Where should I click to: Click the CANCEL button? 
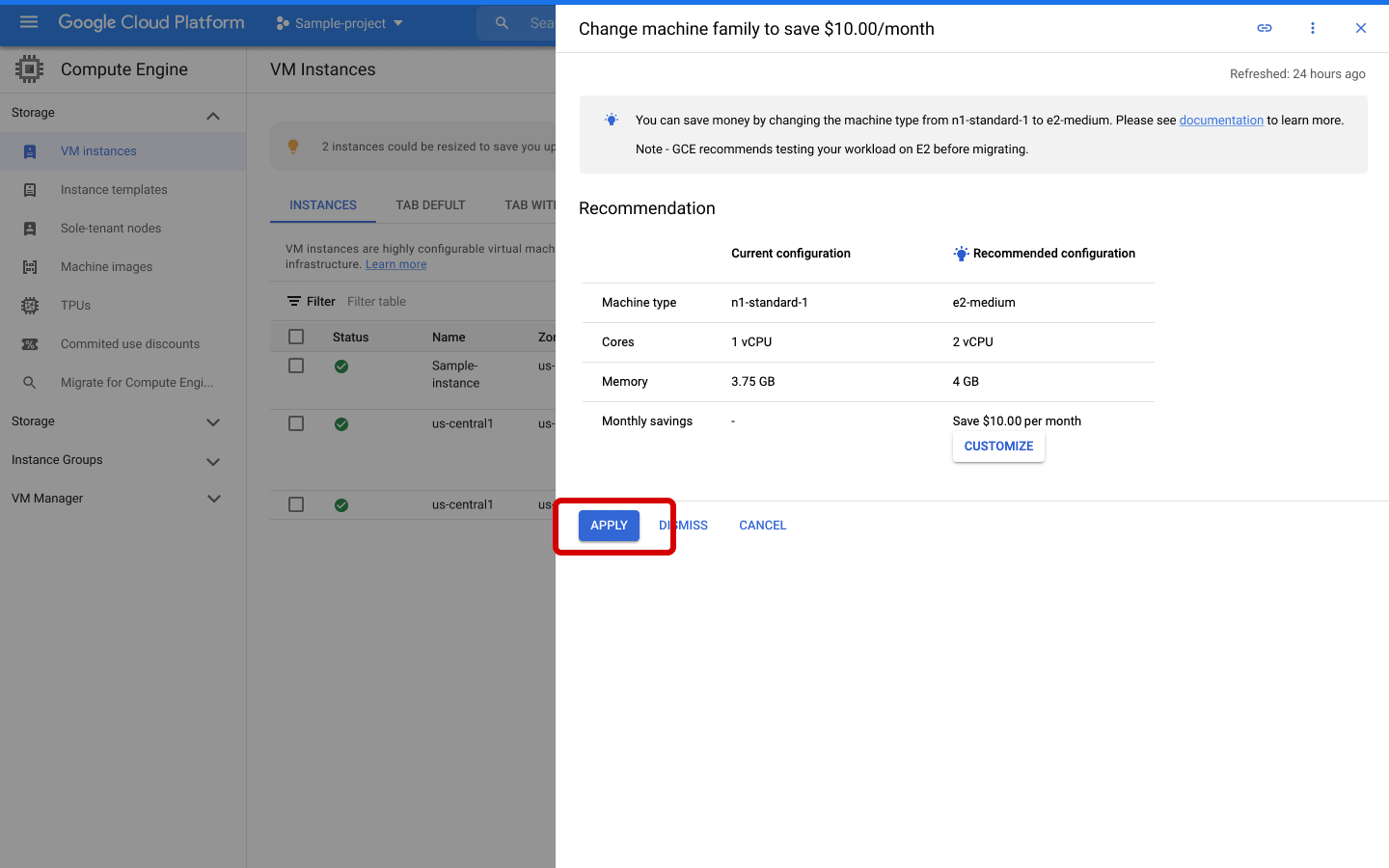762,526
